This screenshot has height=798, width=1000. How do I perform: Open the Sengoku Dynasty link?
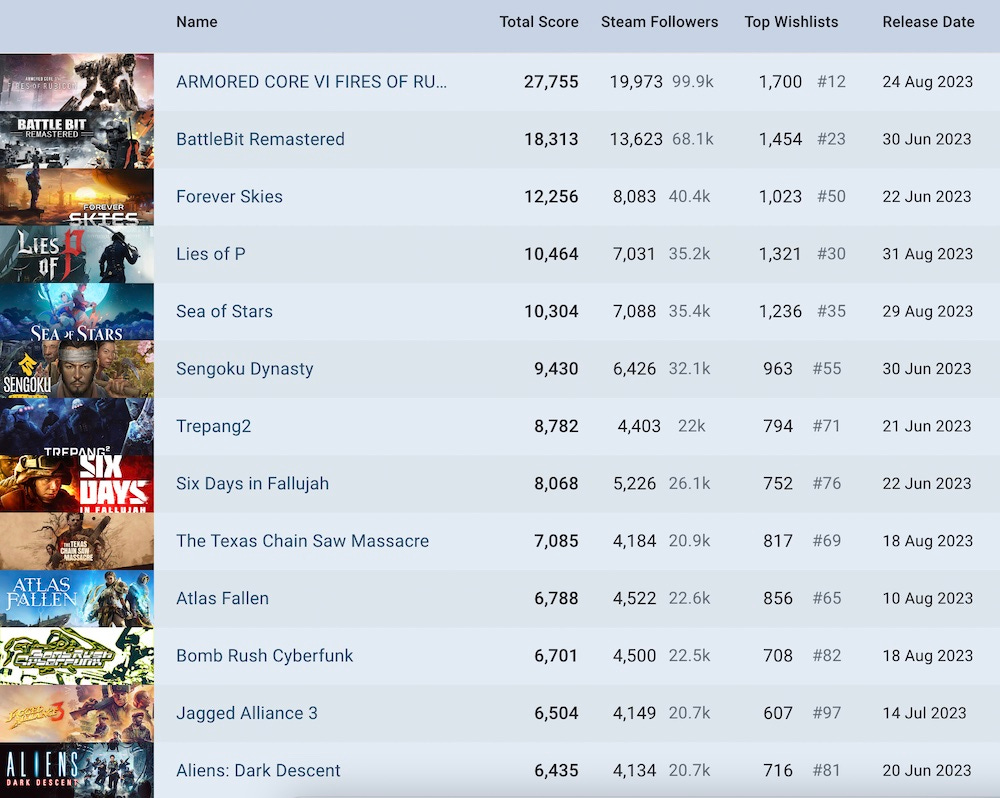[248, 368]
